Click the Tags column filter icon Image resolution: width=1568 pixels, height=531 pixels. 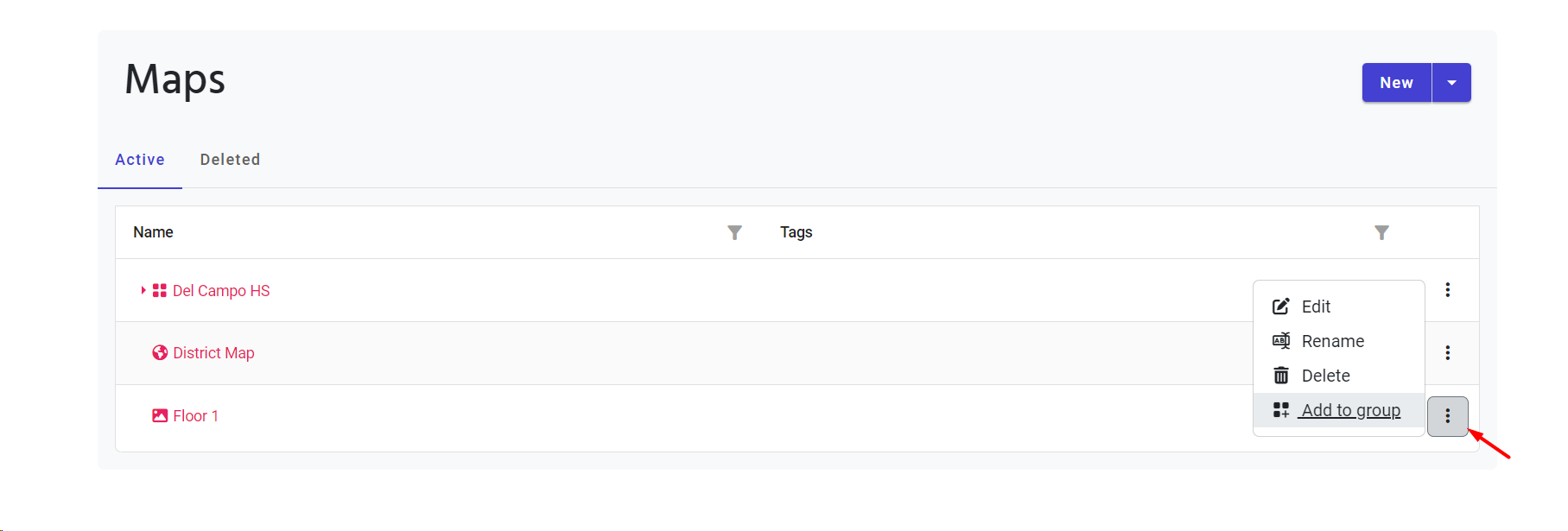(1381, 232)
